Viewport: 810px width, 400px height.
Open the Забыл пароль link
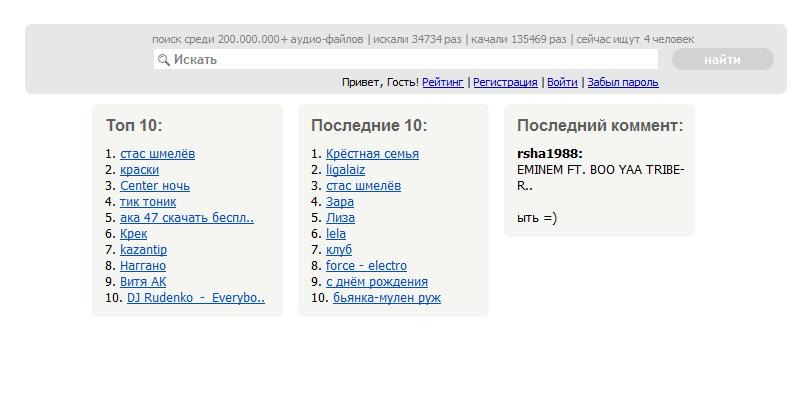(x=622, y=83)
